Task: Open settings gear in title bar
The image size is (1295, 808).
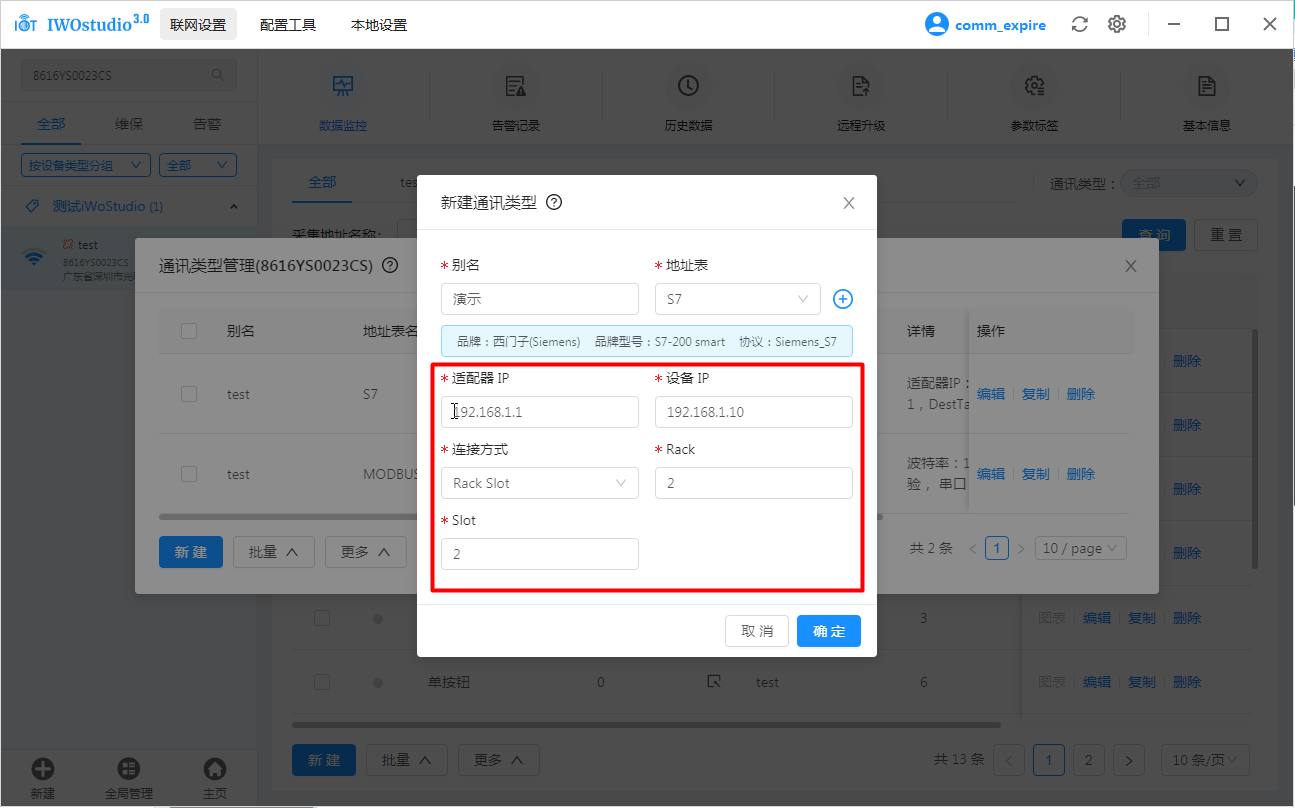Action: 1117,25
